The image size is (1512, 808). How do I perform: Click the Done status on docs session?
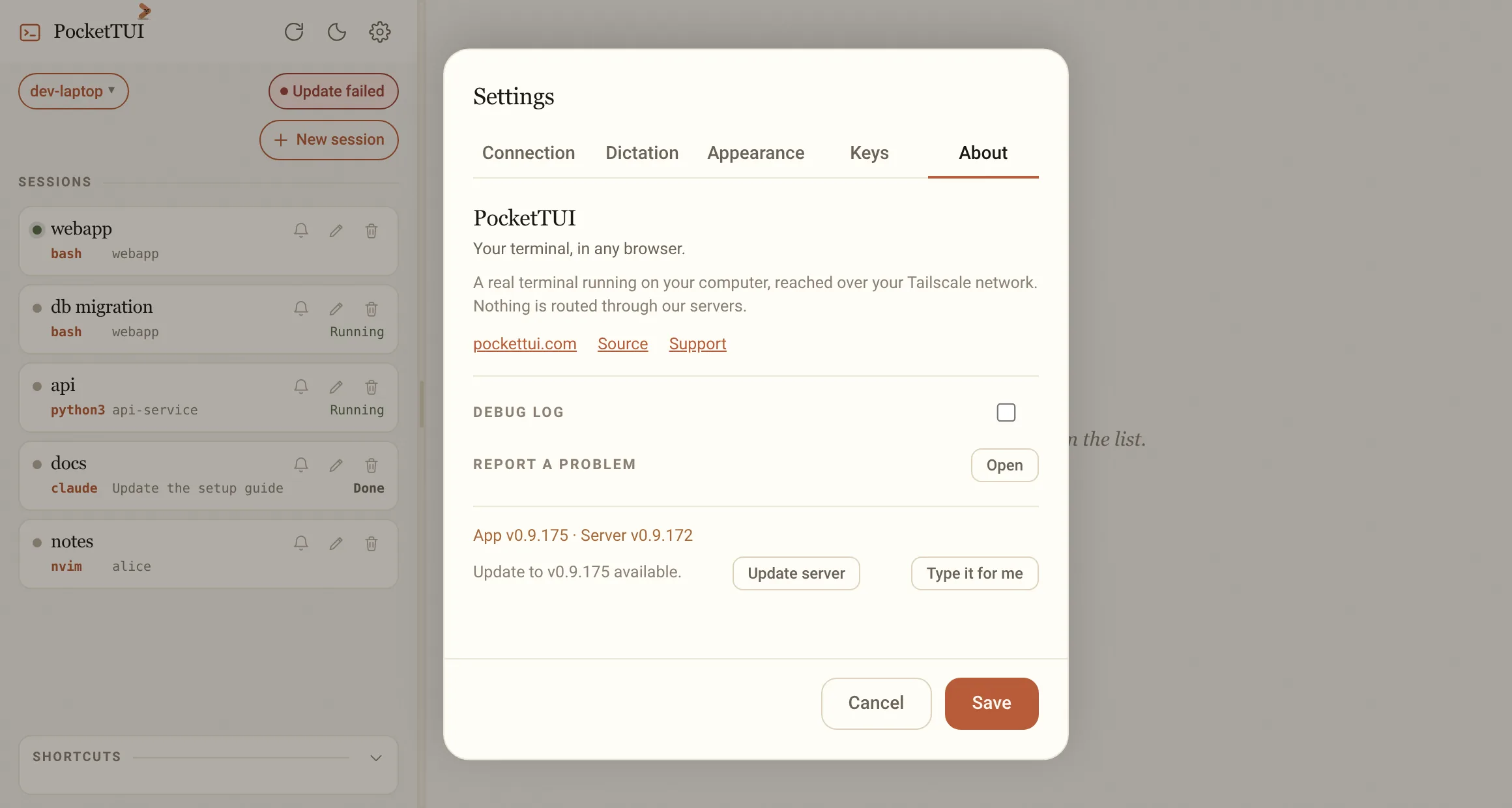click(x=368, y=488)
